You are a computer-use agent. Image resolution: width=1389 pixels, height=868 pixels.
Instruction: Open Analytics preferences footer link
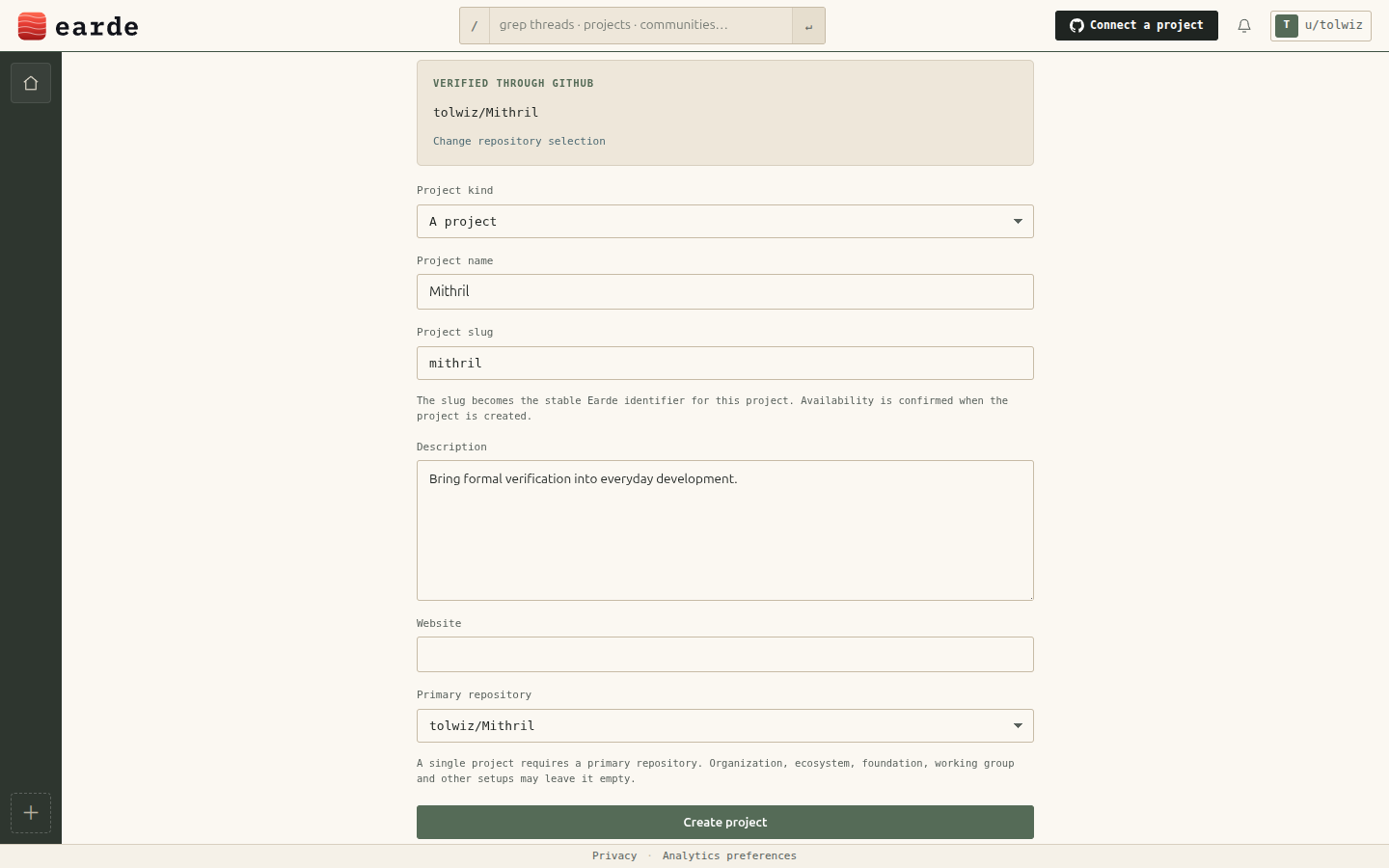click(729, 855)
